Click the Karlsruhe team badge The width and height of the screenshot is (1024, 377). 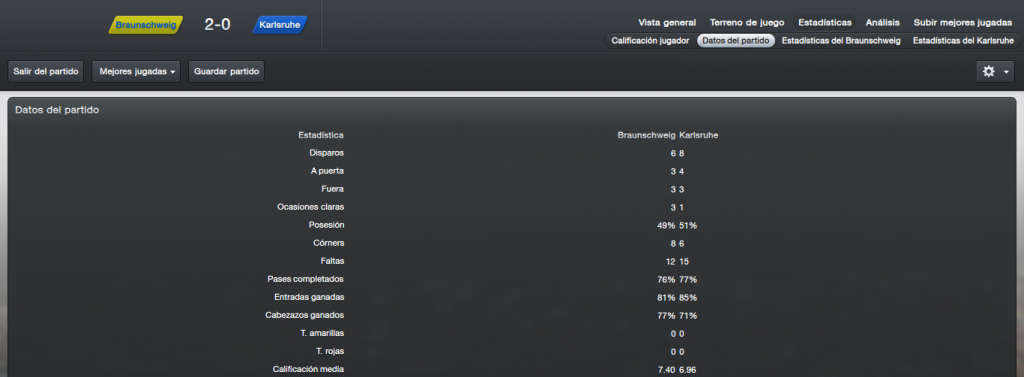[280, 25]
